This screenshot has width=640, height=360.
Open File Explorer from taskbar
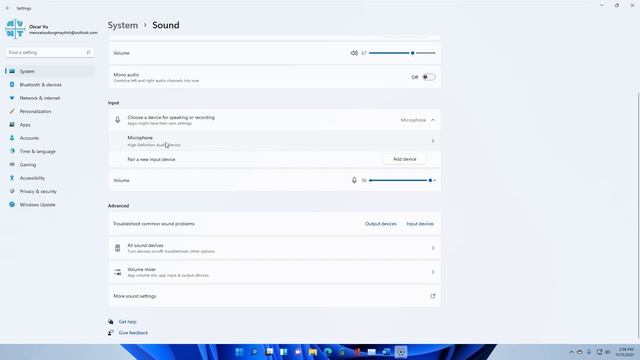click(313, 352)
